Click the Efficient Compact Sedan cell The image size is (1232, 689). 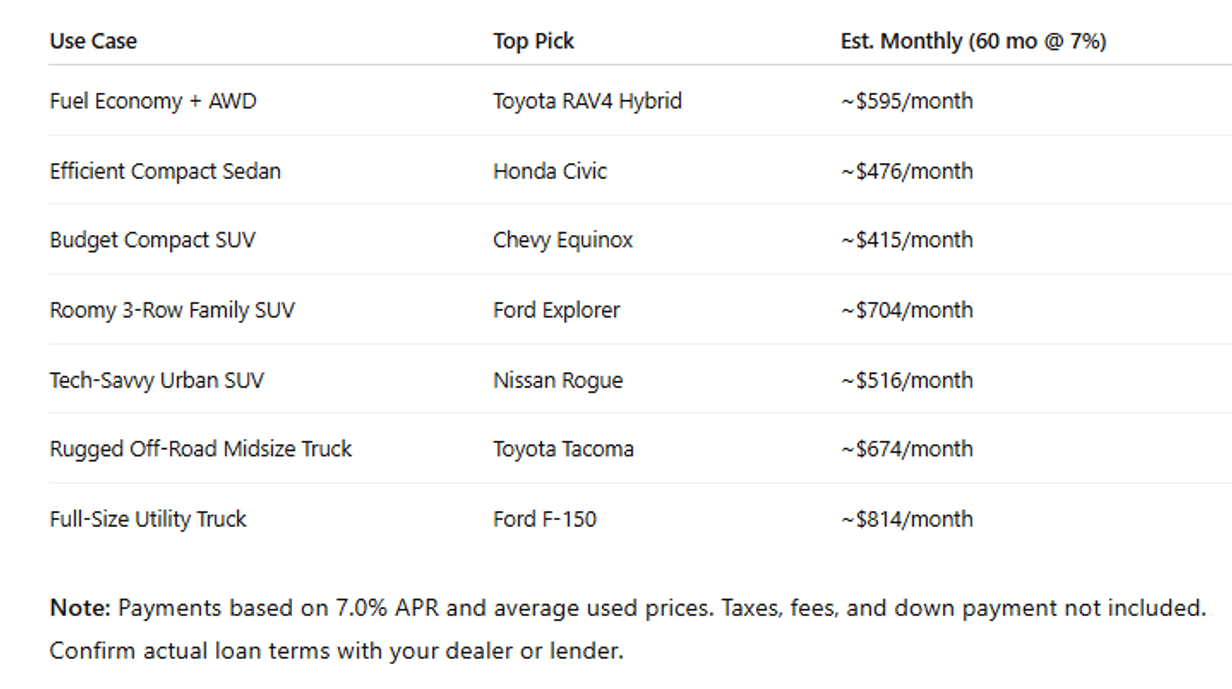(165, 171)
